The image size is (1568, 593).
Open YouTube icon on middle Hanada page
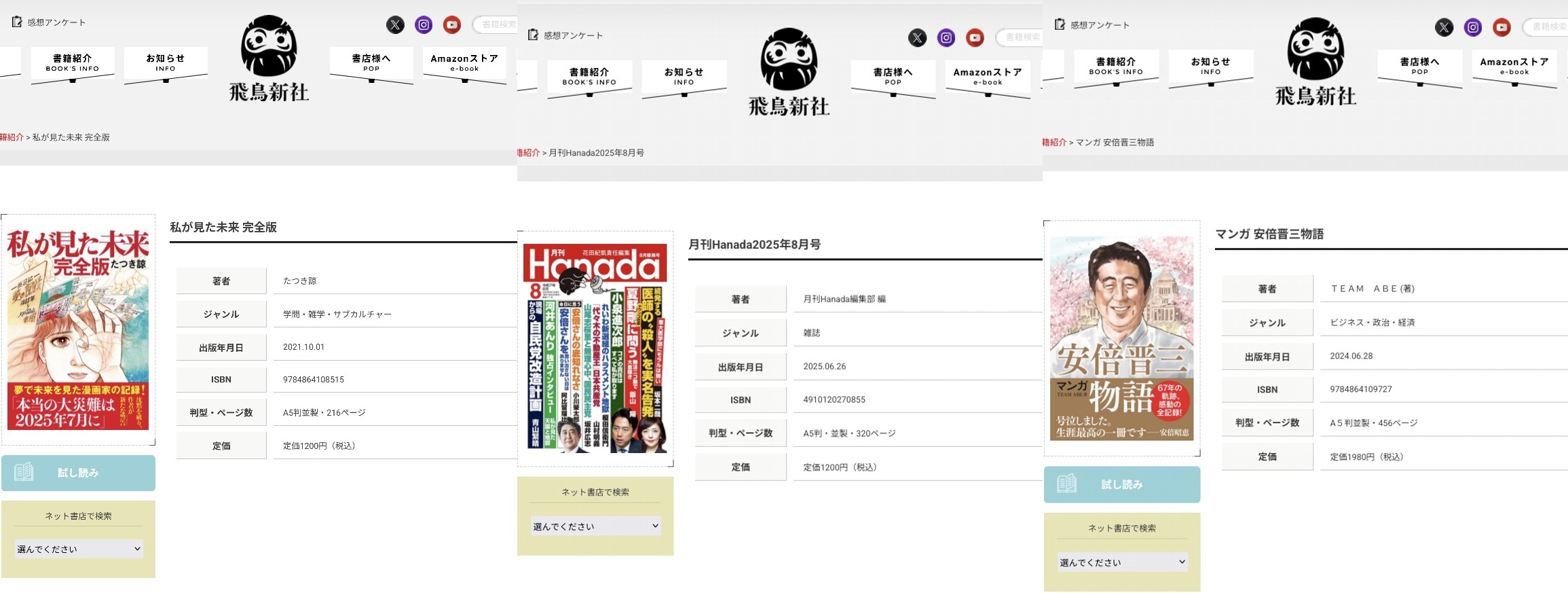point(975,38)
